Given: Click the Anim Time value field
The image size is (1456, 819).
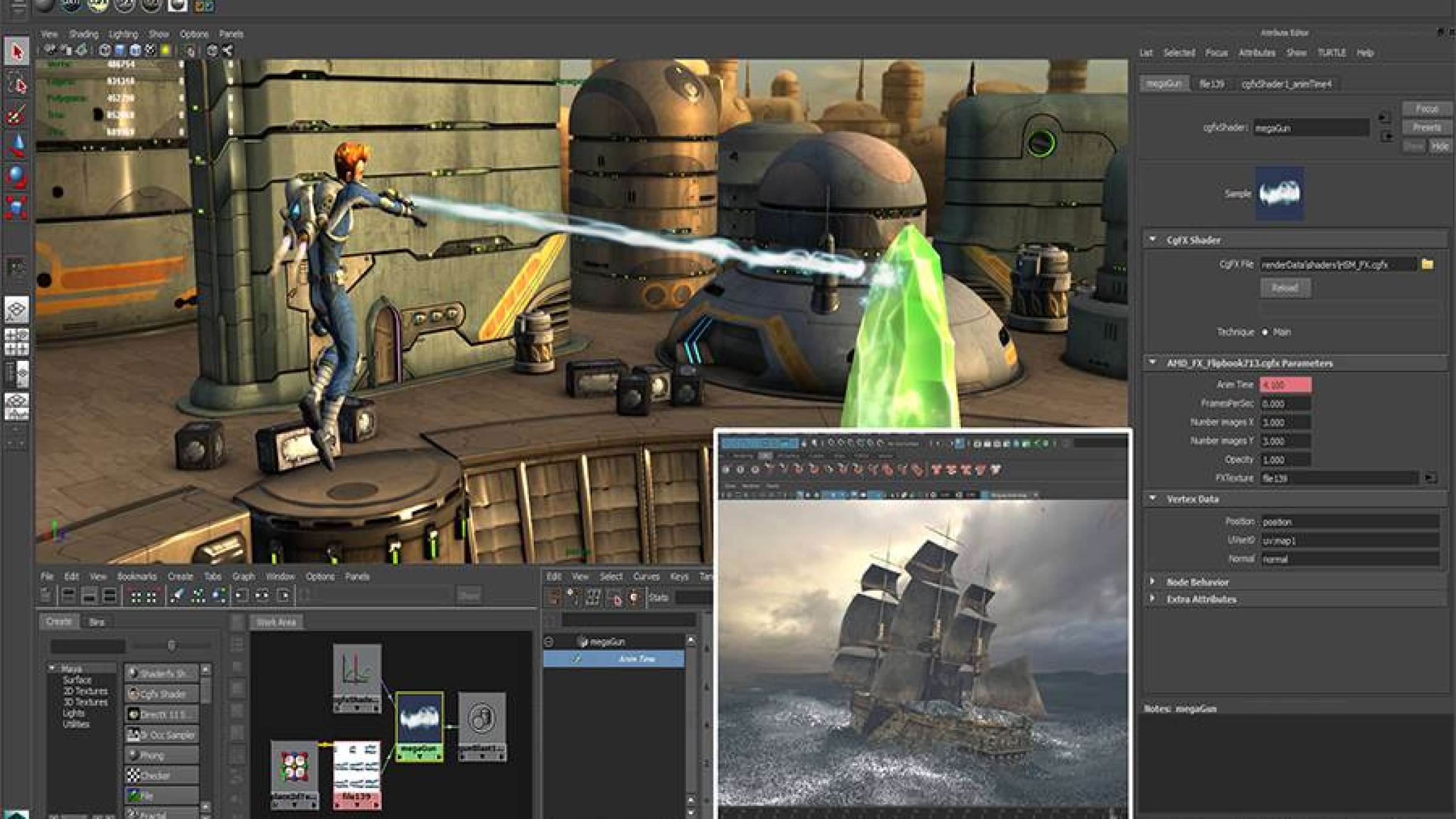Looking at the screenshot, I should pyautogui.click(x=1285, y=385).
